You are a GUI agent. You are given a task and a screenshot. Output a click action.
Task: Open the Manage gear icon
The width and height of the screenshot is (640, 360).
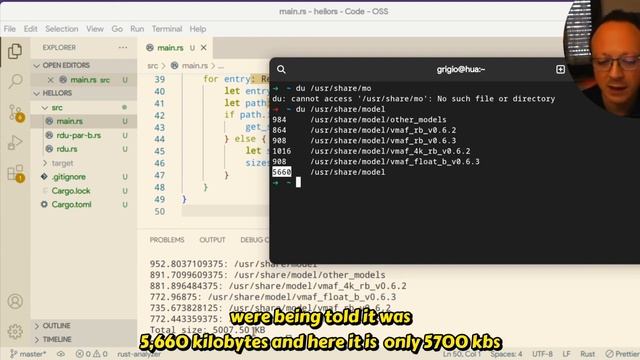[x=15, y=331]
